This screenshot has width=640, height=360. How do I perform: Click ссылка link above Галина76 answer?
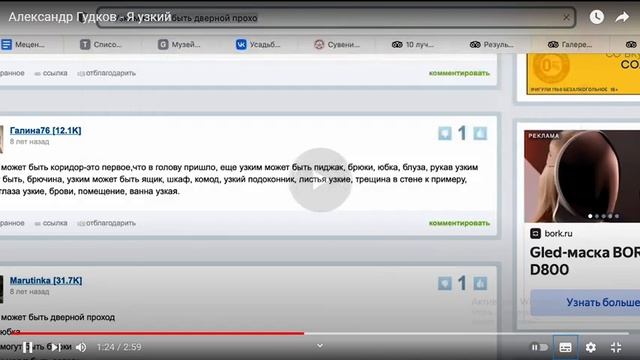point(51,73)
